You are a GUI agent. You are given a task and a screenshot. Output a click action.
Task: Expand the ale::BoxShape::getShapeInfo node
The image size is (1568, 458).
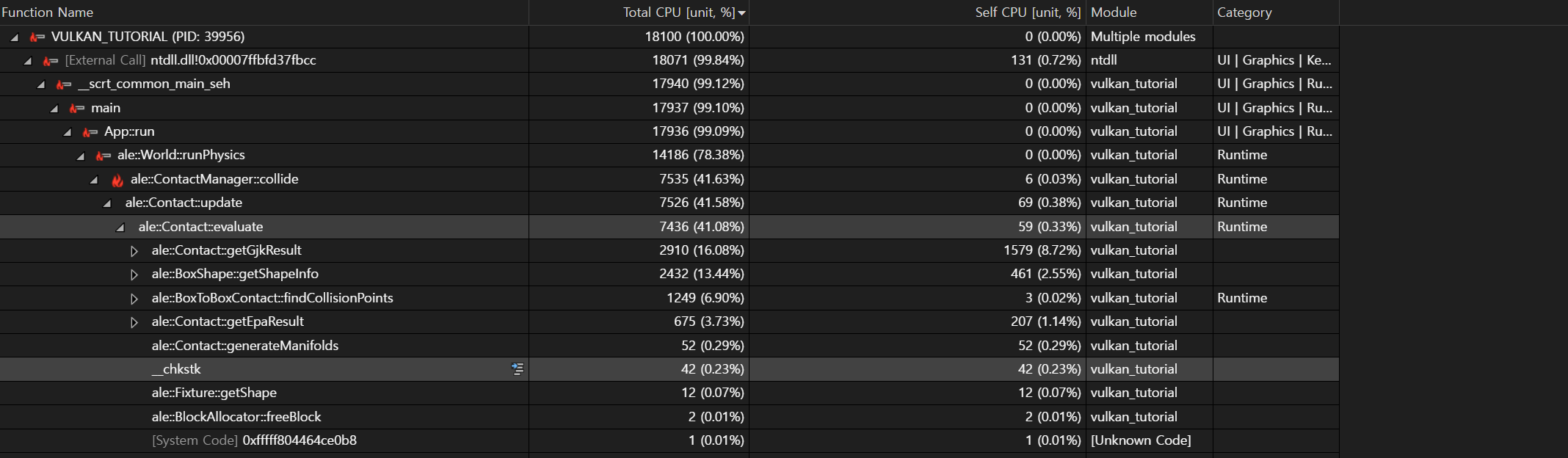click(x=134, y=275)
